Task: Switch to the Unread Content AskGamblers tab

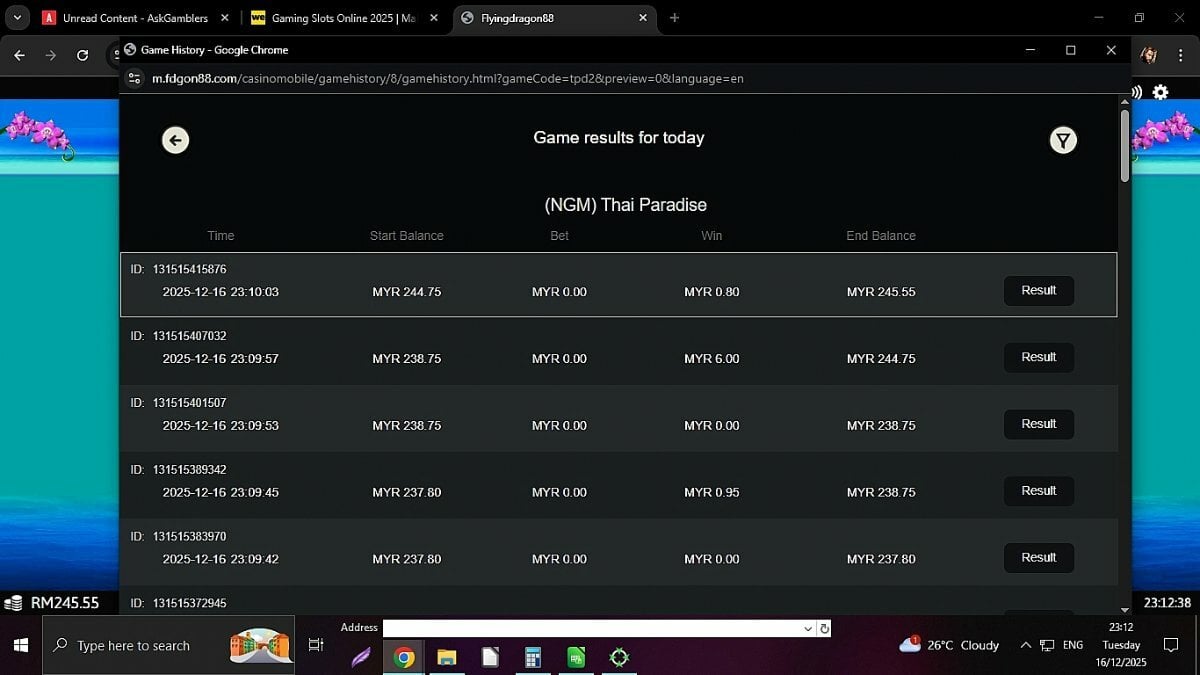Action: tap(134, 18)
